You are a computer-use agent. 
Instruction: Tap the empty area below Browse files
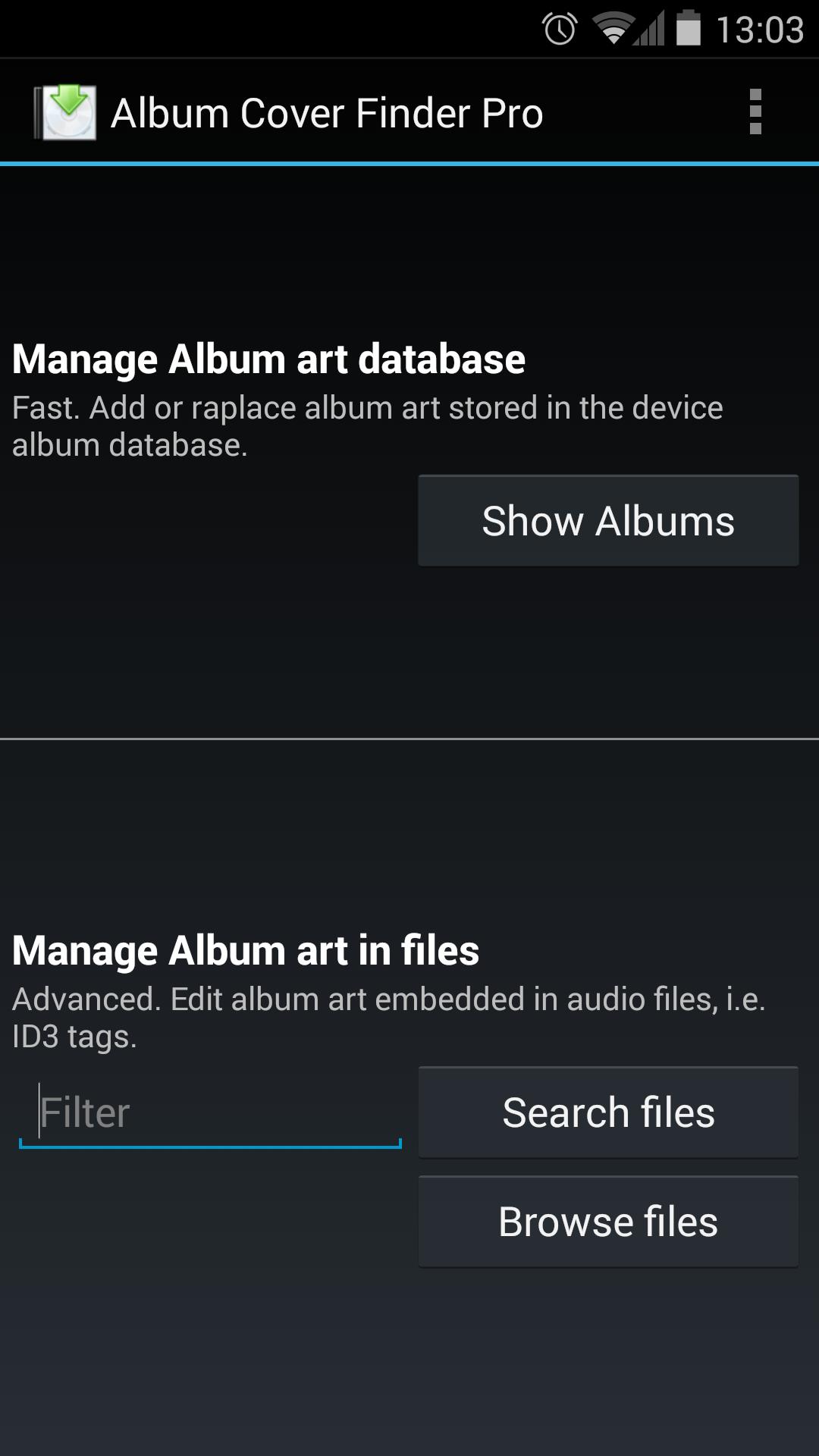(x=409, y=1365)
